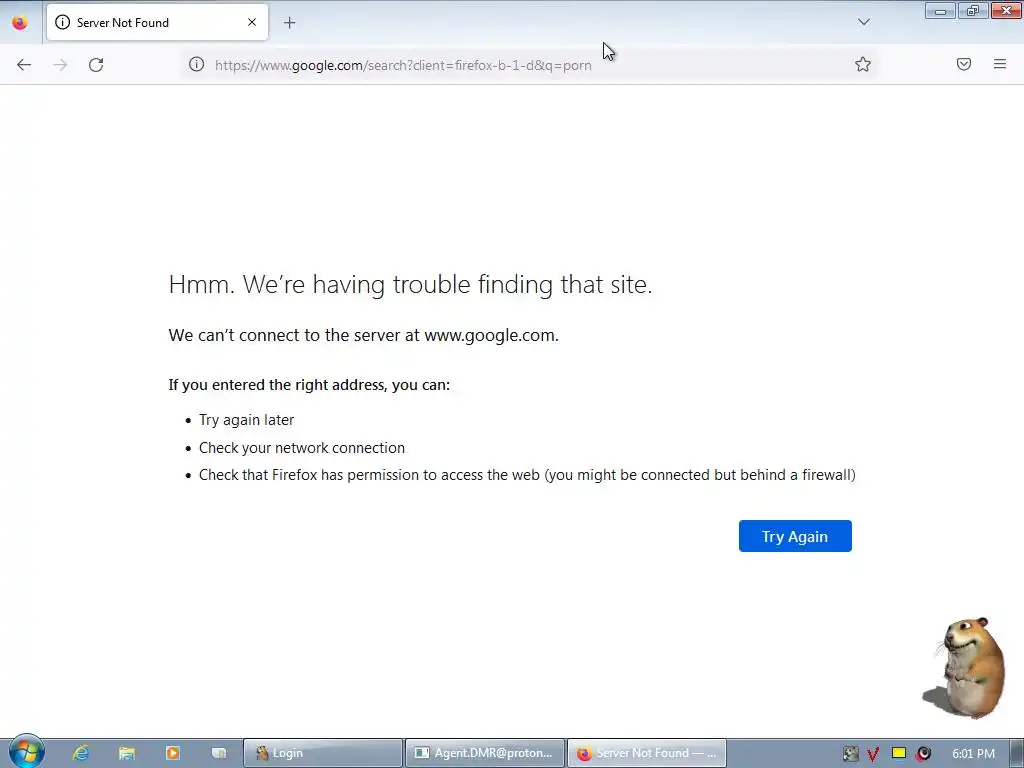Bookmark this page with the star
Screen dimensions: 1024x768
[863, 64]
